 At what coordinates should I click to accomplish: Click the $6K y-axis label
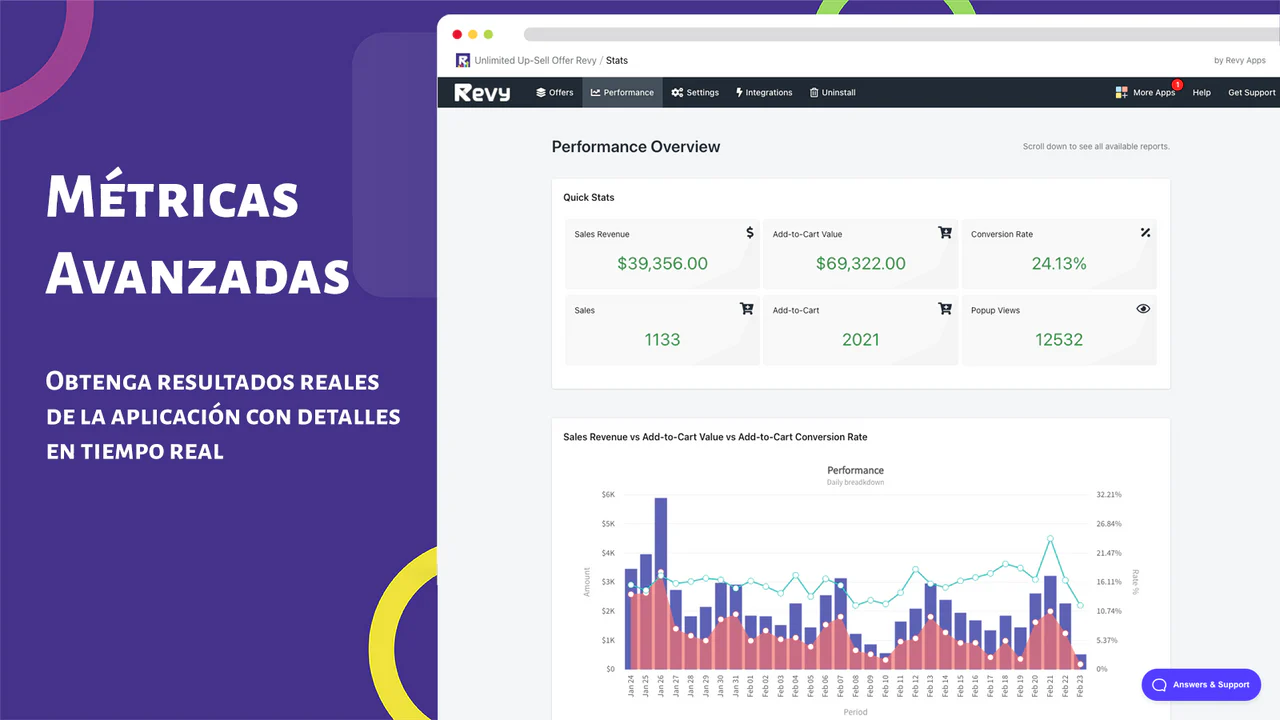[608, 494]
